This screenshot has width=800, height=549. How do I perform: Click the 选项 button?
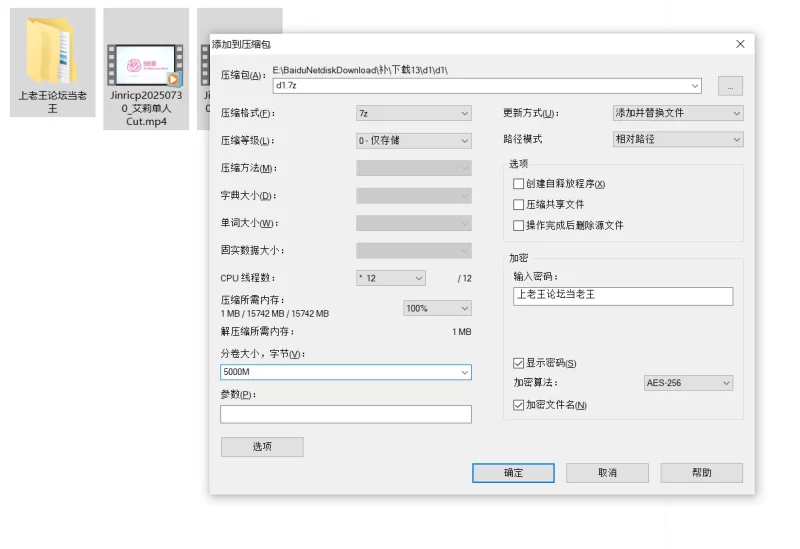(262, 446)
